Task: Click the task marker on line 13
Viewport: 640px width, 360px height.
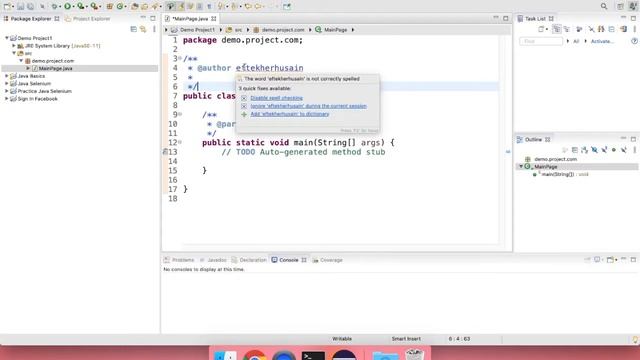Action: tap(165, 152)
